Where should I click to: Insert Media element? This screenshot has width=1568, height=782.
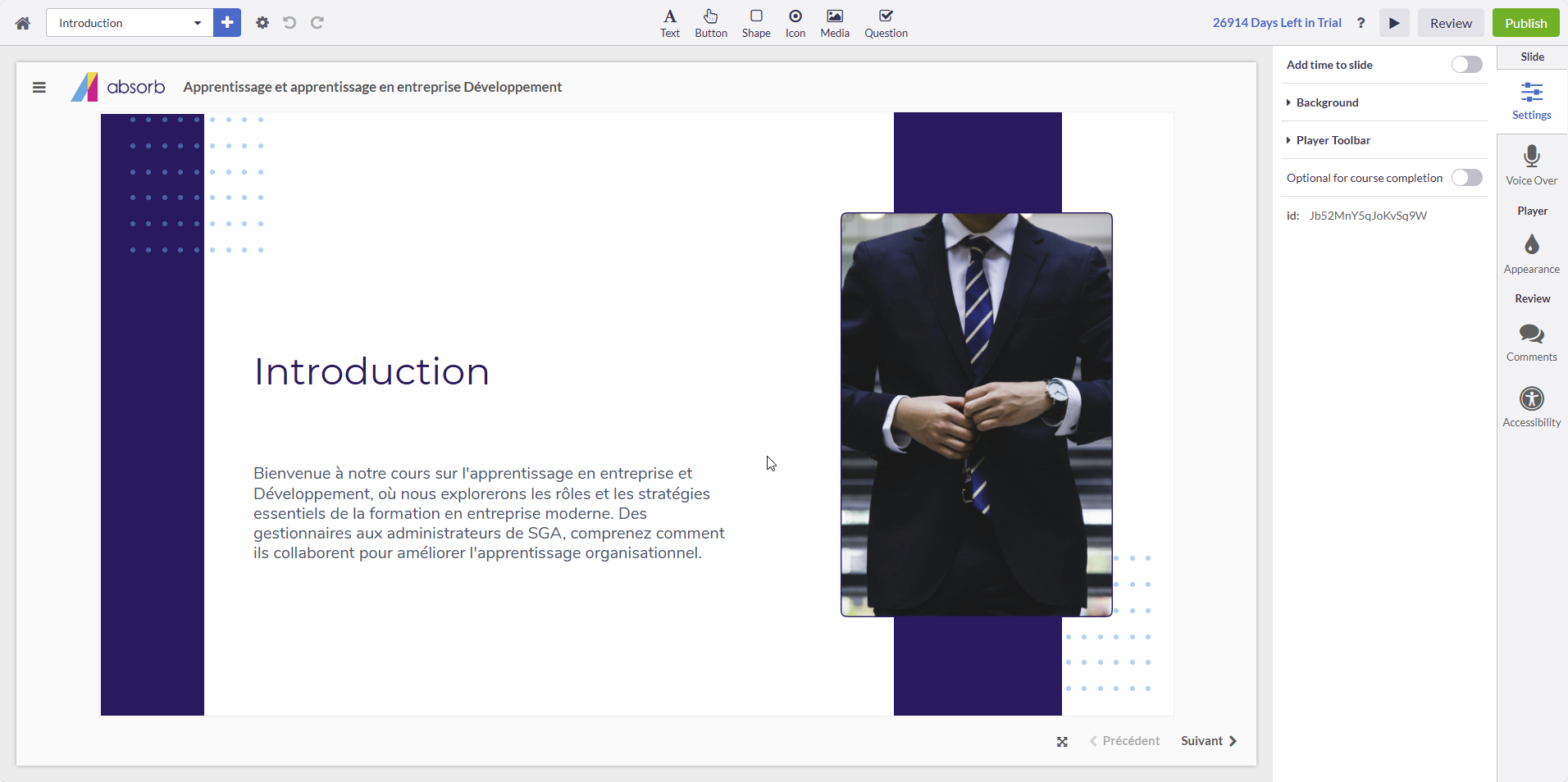[x=835, y=23]
